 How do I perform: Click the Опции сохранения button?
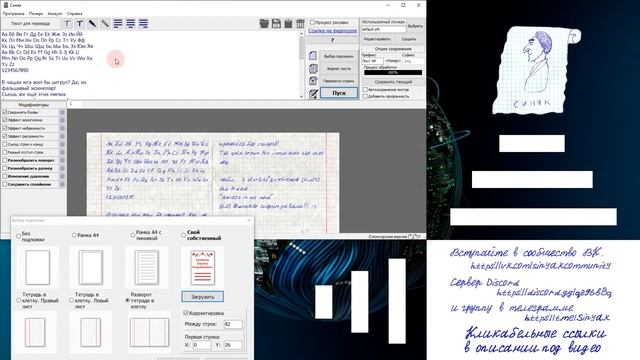393,49
